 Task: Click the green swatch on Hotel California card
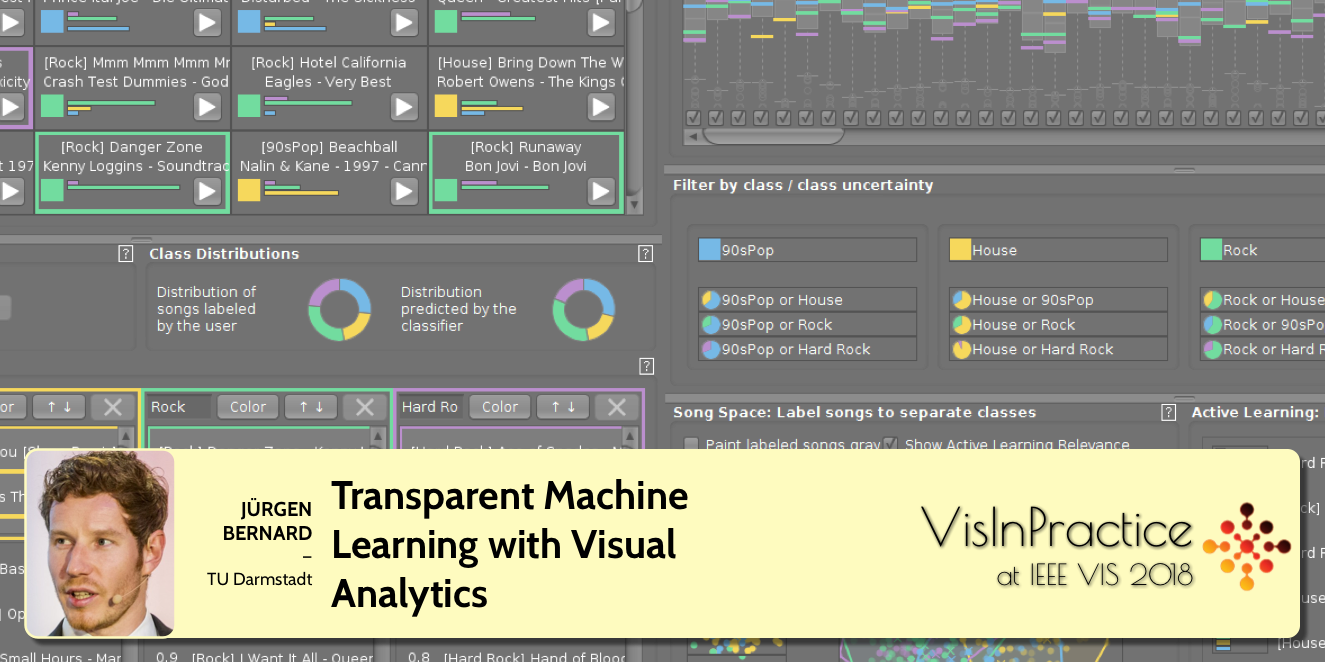click(249, 106)
